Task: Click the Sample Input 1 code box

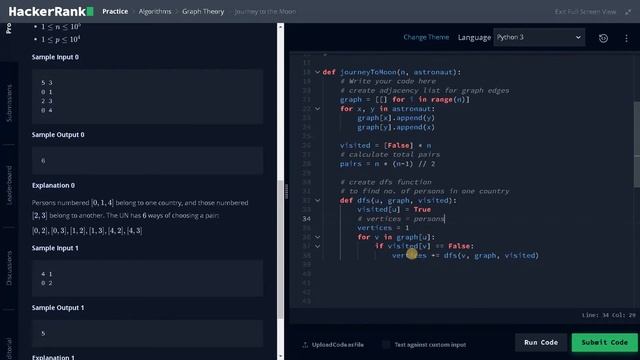Action: 147,278
